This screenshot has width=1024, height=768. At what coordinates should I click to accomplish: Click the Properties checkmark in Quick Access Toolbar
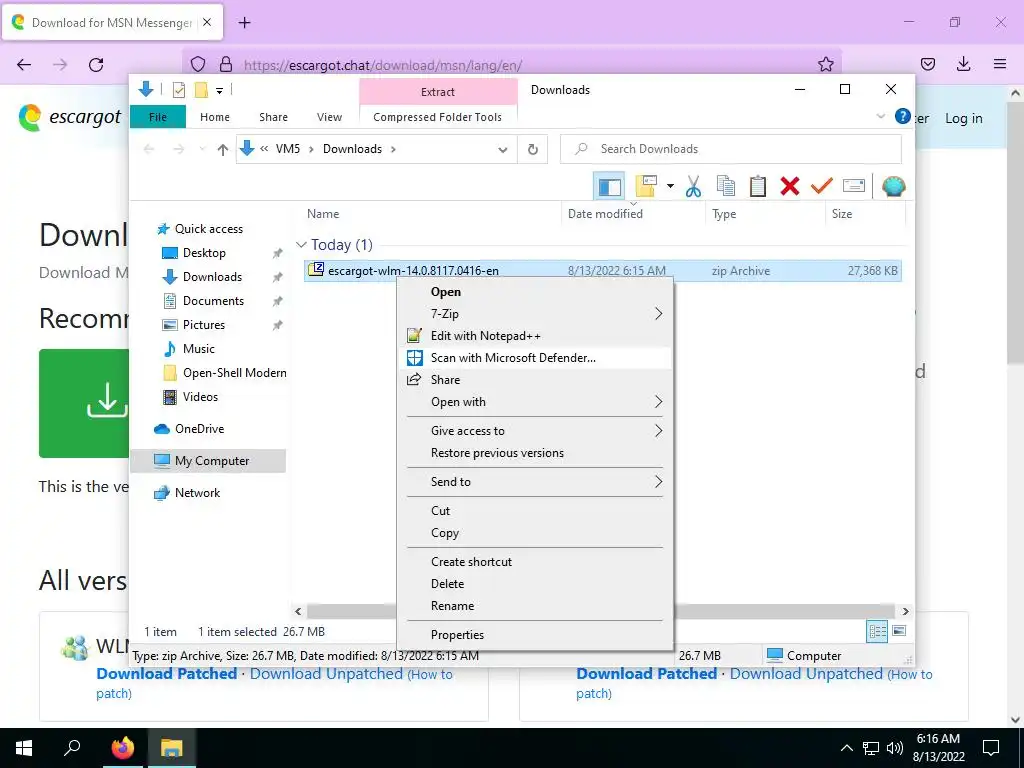(178, 90)
